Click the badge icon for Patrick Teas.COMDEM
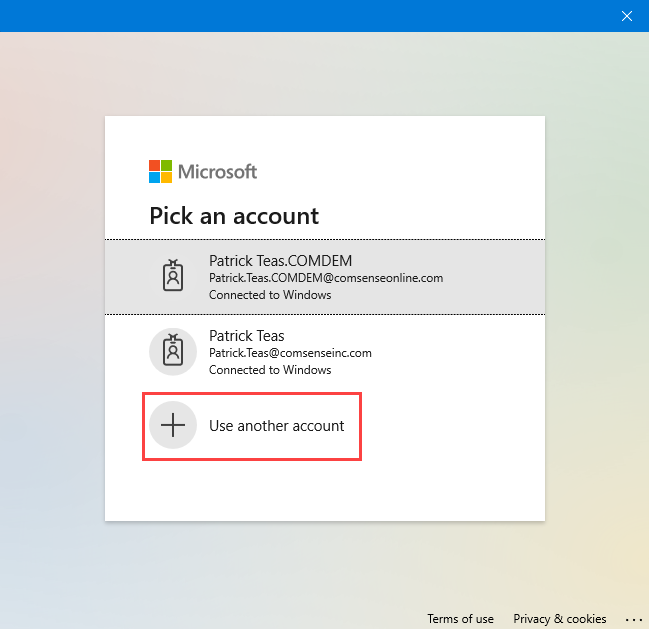This screenshot has width=649, height=629. tap(173, 276)
